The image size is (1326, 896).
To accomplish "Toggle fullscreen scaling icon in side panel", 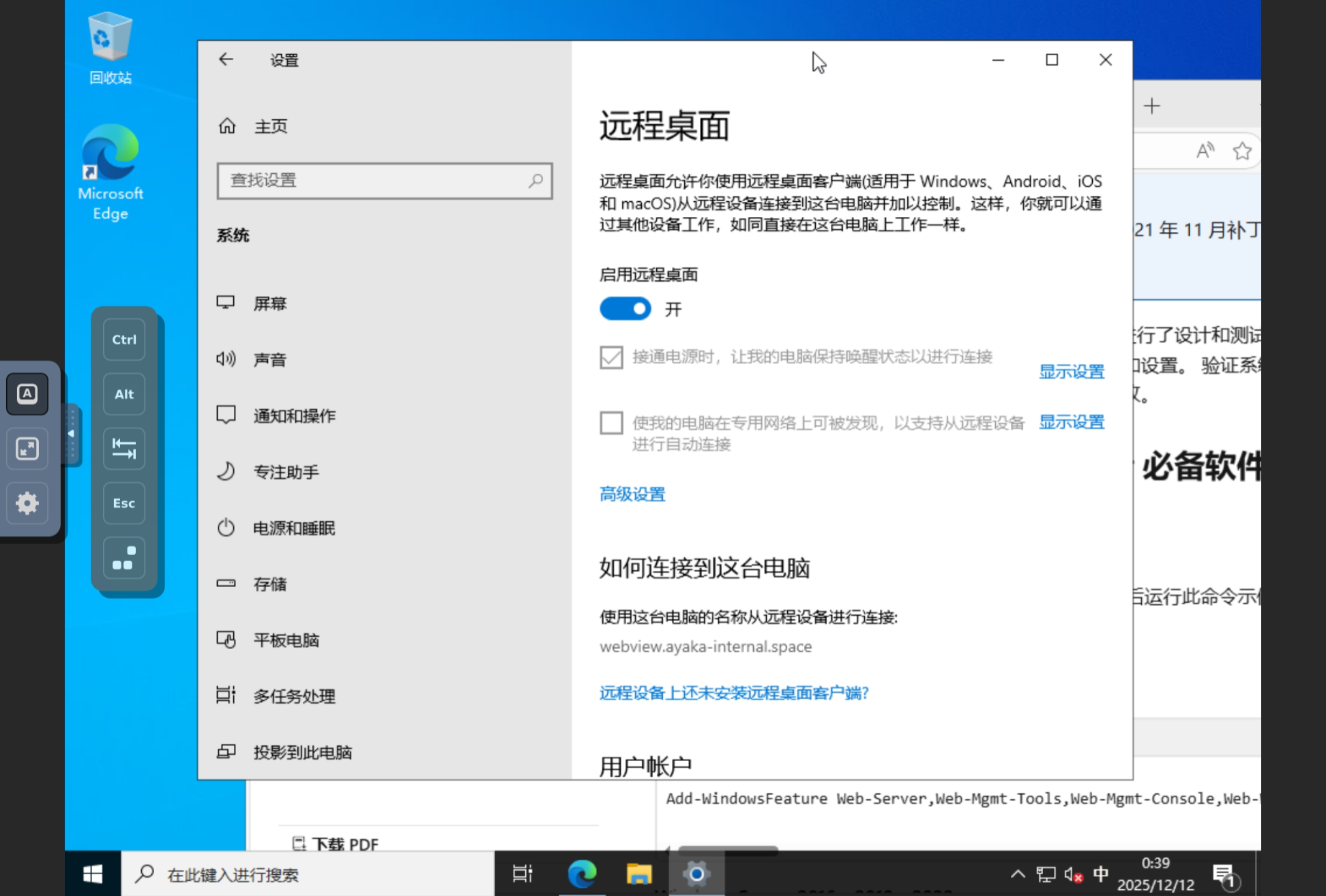I will 27,449.
